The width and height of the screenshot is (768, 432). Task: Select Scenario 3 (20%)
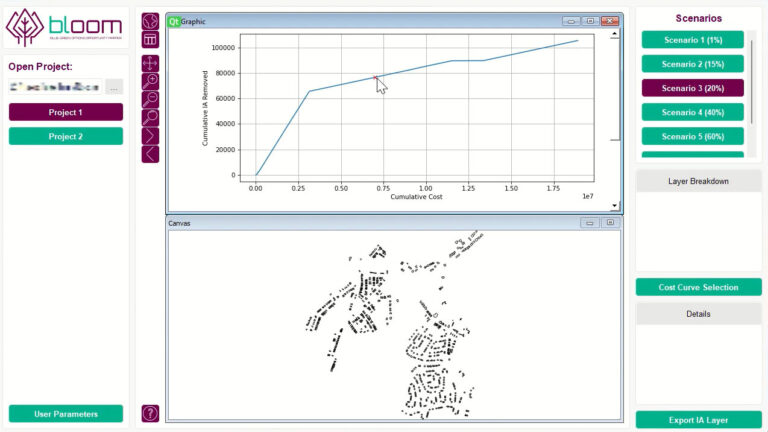[x=693, y=88]
